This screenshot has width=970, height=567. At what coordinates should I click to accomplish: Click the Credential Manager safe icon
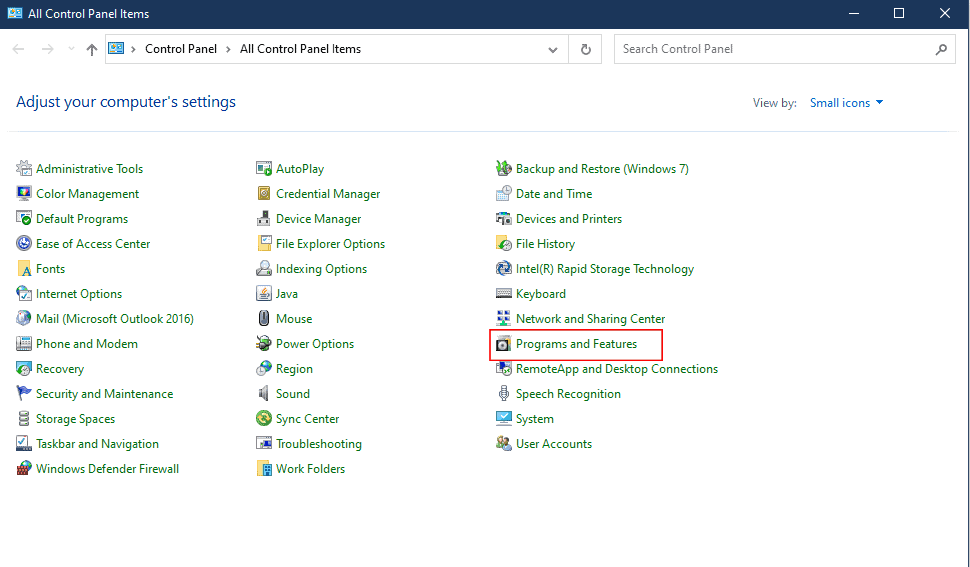click(x=264, y=194)
